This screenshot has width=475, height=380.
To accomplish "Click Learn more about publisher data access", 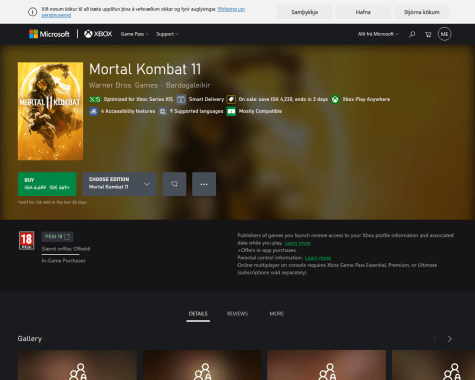I will [x=297, y=243].
